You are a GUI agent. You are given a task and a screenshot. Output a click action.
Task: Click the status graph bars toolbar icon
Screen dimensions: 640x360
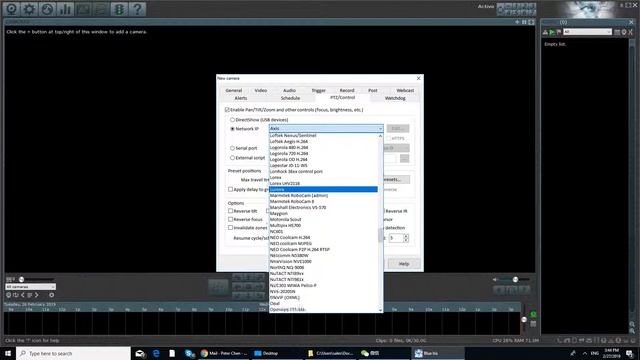(65, 9)
